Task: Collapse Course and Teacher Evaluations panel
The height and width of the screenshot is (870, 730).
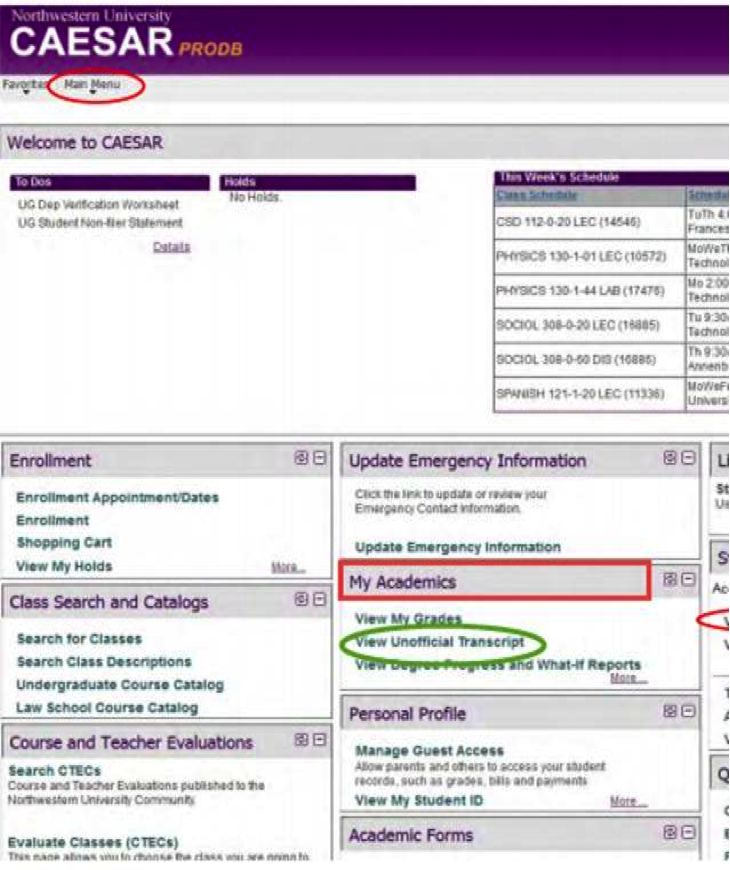Action: point(320,740)
